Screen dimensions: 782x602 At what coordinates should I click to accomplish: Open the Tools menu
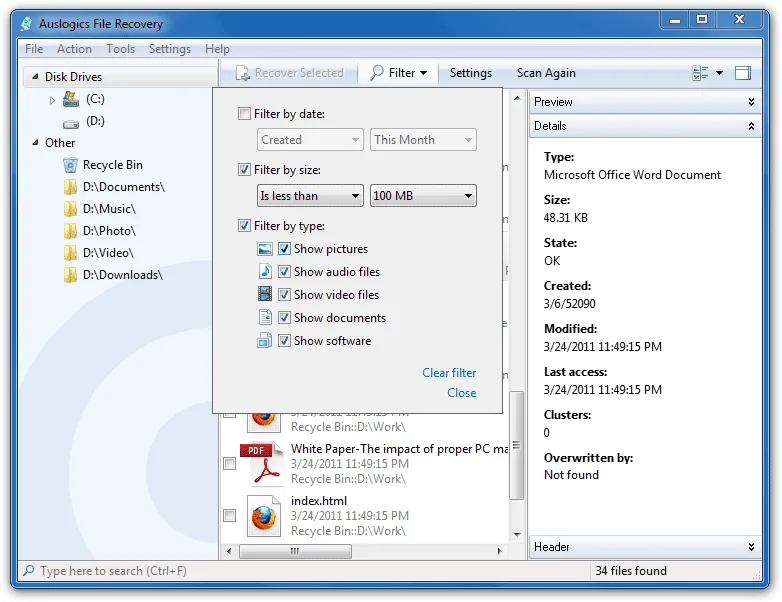coord(120,49)
